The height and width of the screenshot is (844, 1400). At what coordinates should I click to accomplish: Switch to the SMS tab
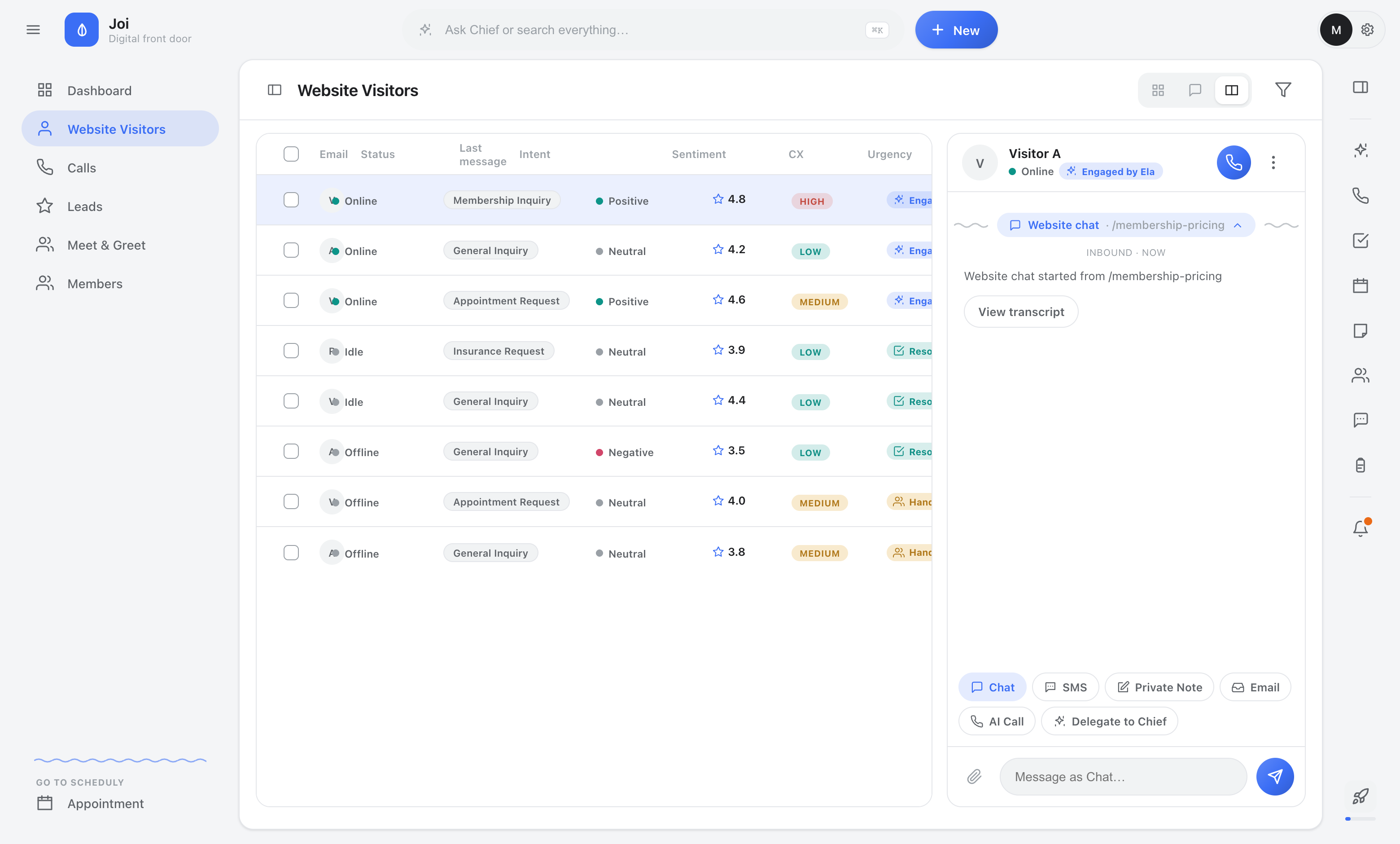tap(1065, 687)
